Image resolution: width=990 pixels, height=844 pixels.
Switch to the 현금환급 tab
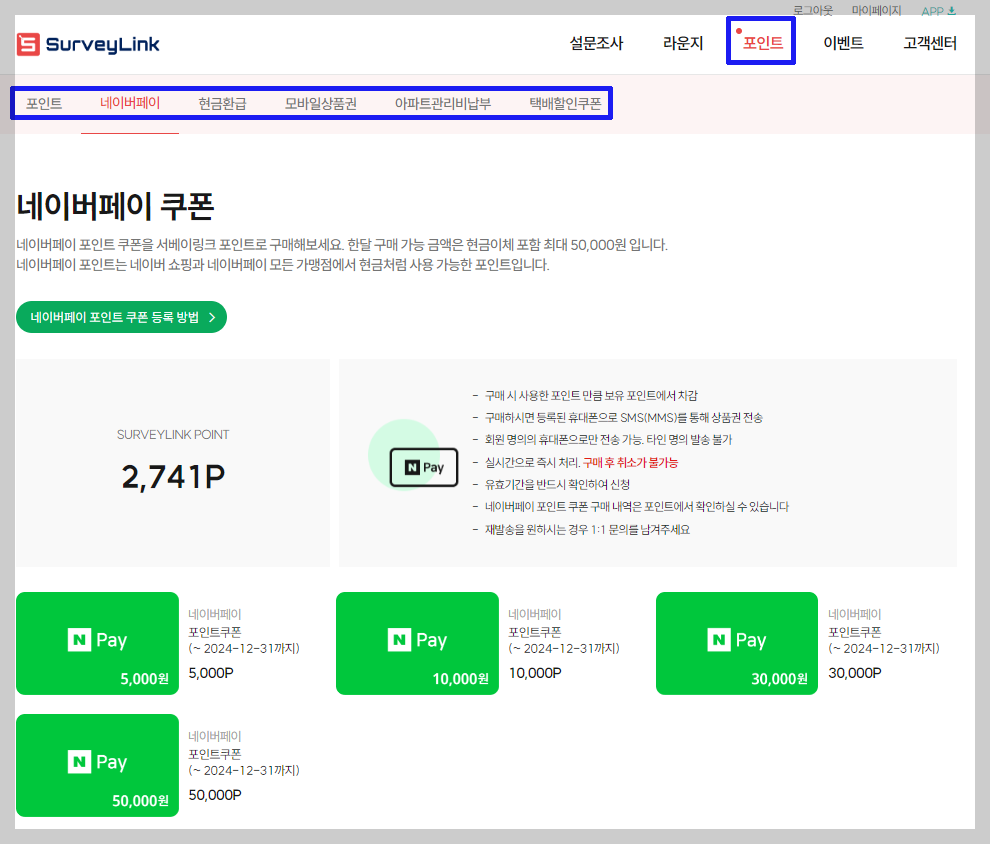click(x=222, y=103)
